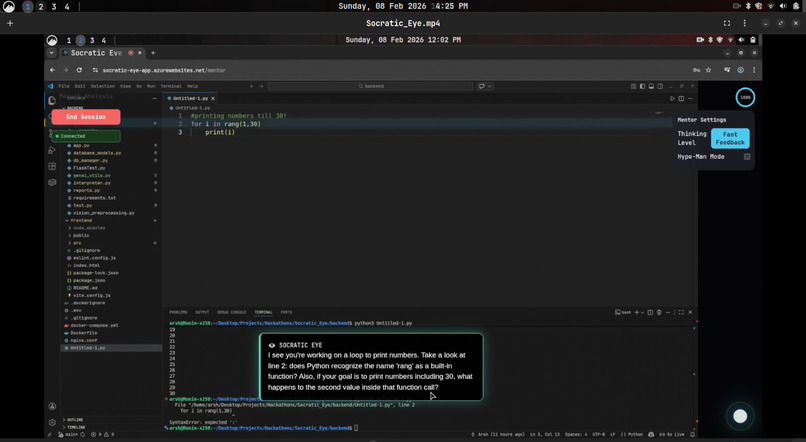Switch to workspace 4 in the top panel
The width and height of the screenshot is (806, 442).
[x=67, y=7]
